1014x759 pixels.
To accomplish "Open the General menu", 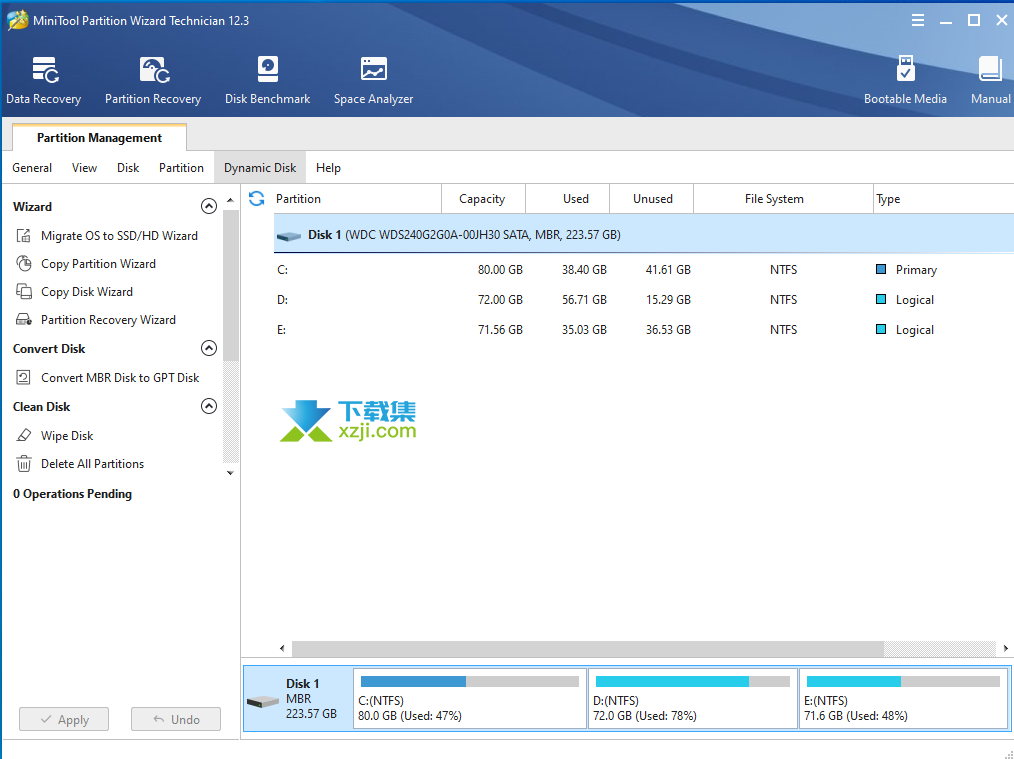I will tap(32, 168).
